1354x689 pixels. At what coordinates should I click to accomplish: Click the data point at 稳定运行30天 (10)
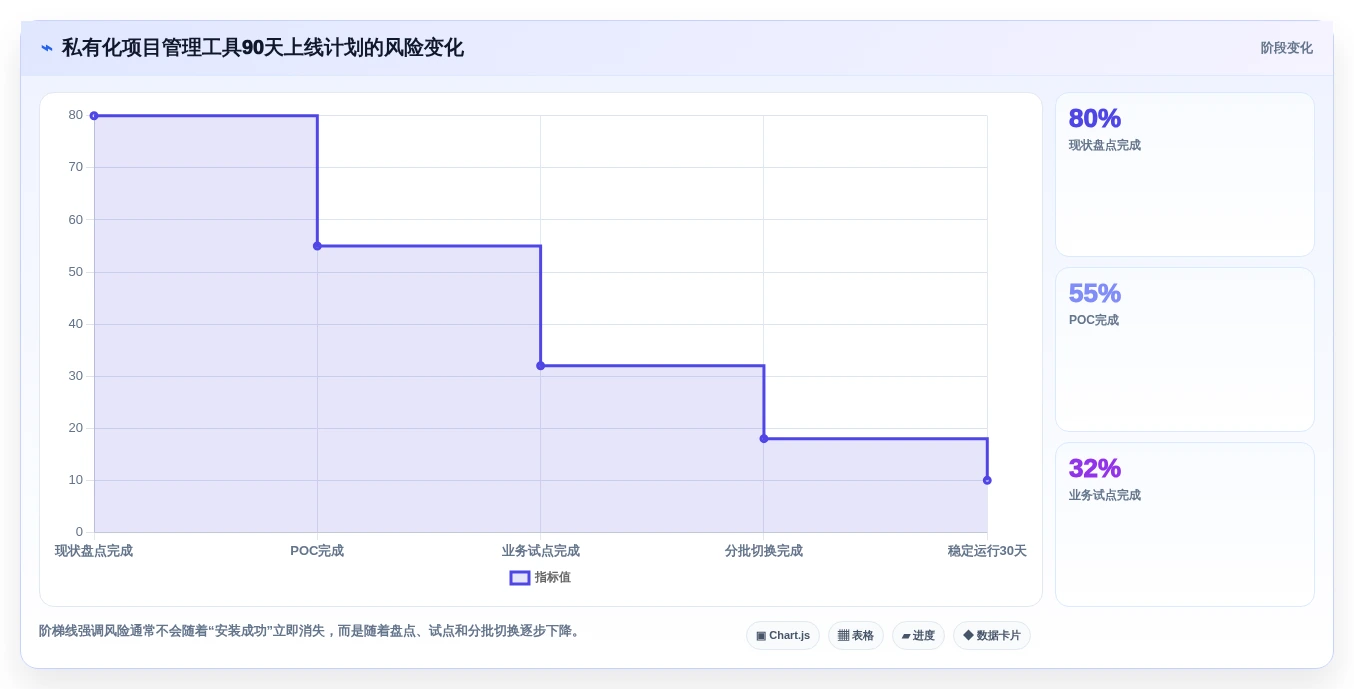click(x=987, y=481)
